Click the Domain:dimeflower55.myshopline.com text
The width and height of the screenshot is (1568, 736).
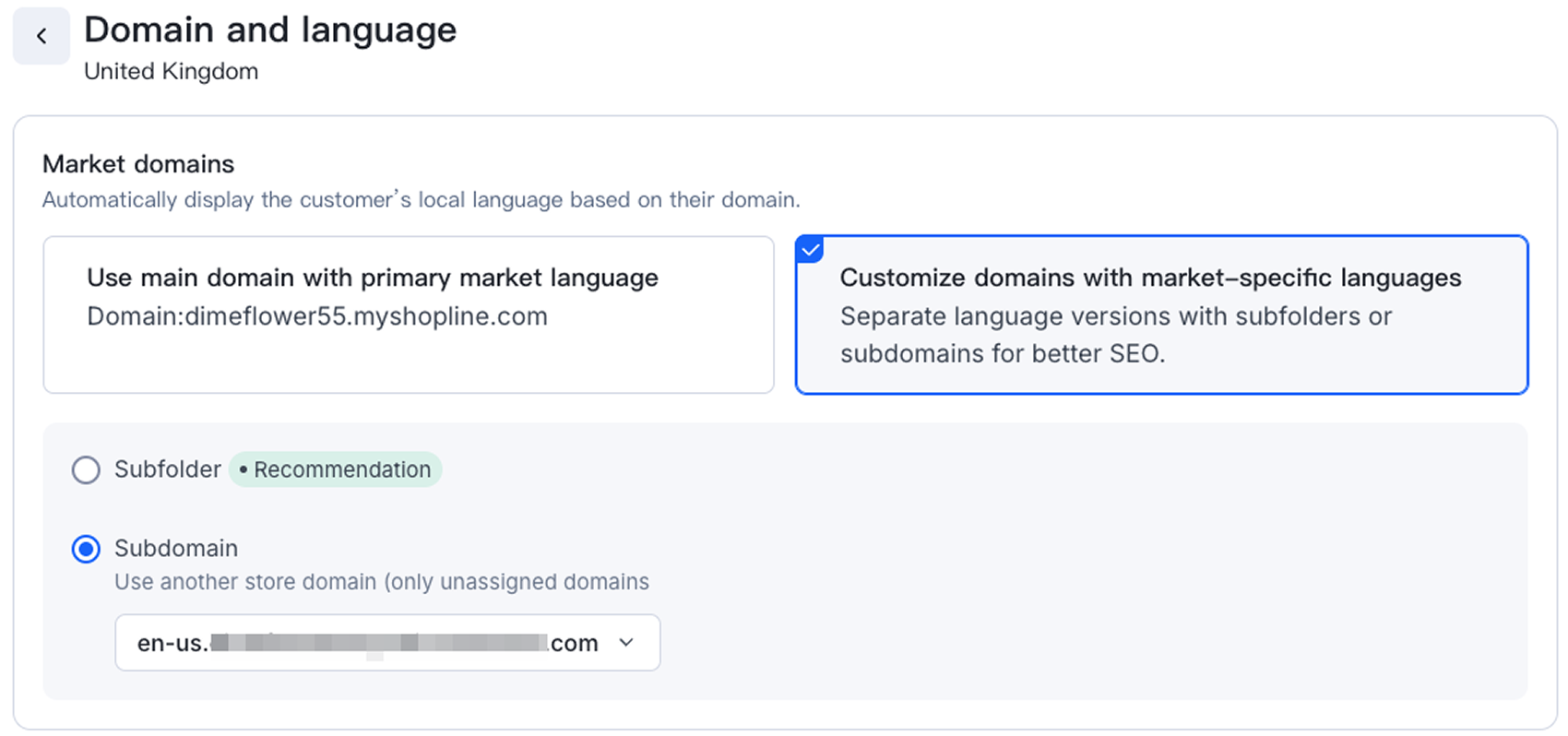coord(317,316)
